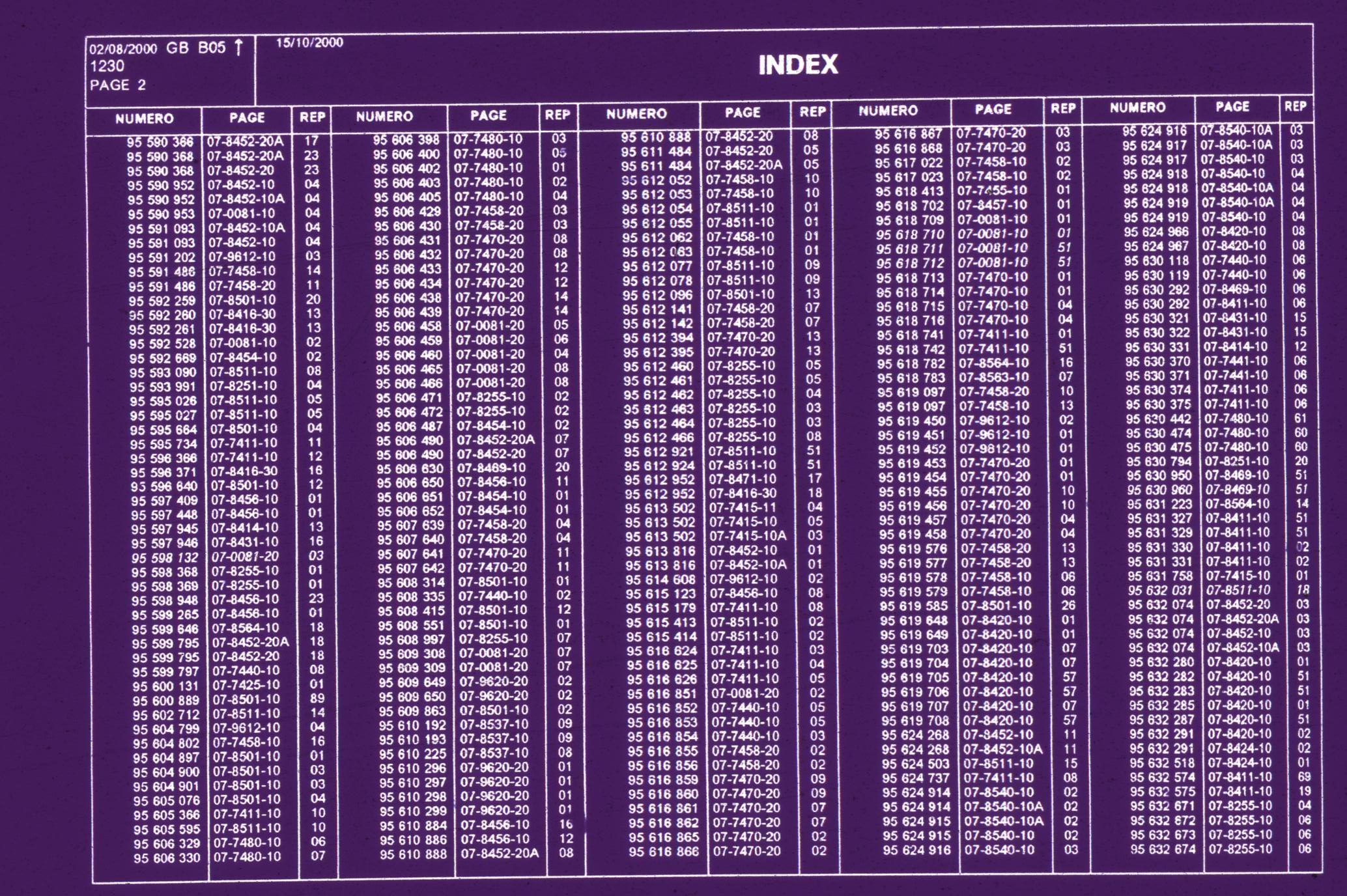Screen dimensions: 1347x896
Task: Select numero 95 619 585
Action: click(915, 606)
